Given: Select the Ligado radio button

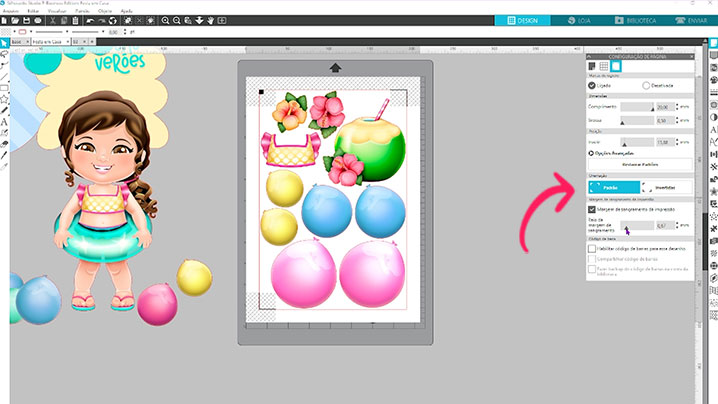Looking at the screenshot, I should pyautogui.click(x=591, y=86).
